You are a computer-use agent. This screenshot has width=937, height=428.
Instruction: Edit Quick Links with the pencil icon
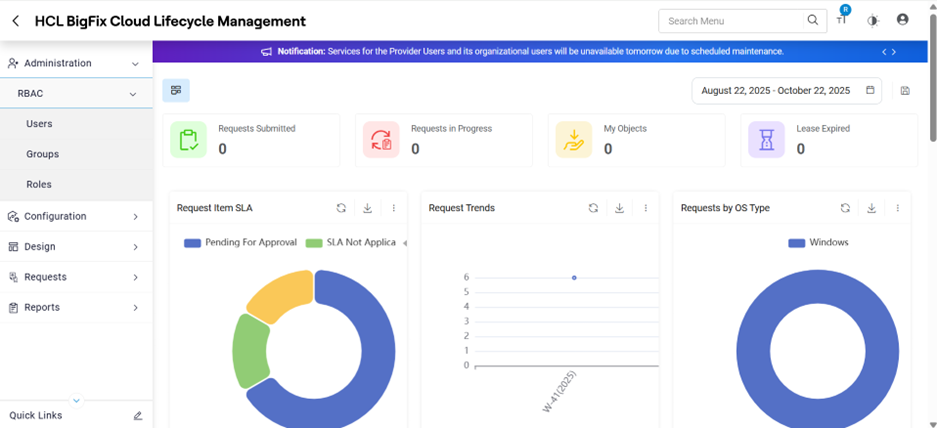point(137,415)
